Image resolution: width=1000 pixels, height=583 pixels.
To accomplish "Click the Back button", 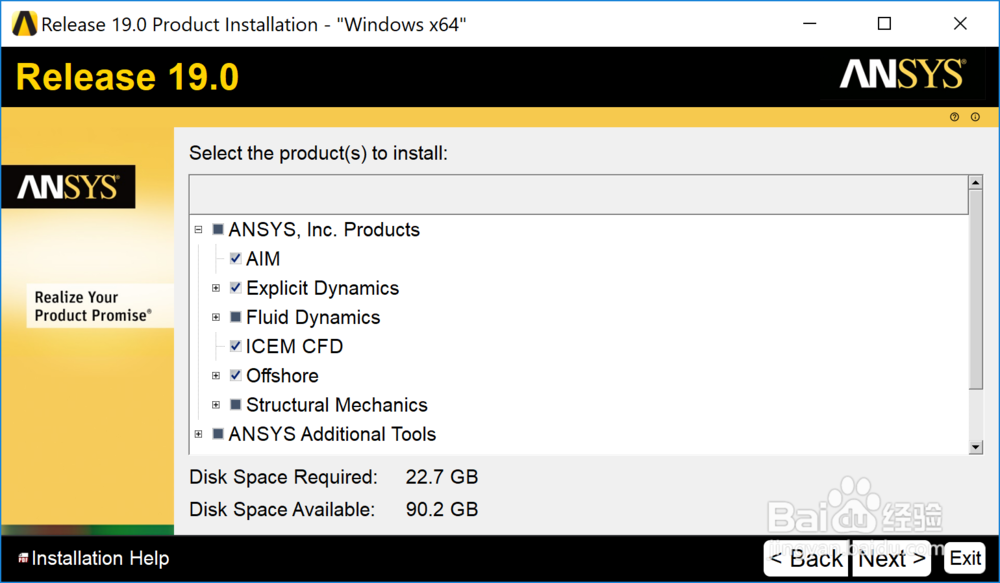I will coord(808,558).
